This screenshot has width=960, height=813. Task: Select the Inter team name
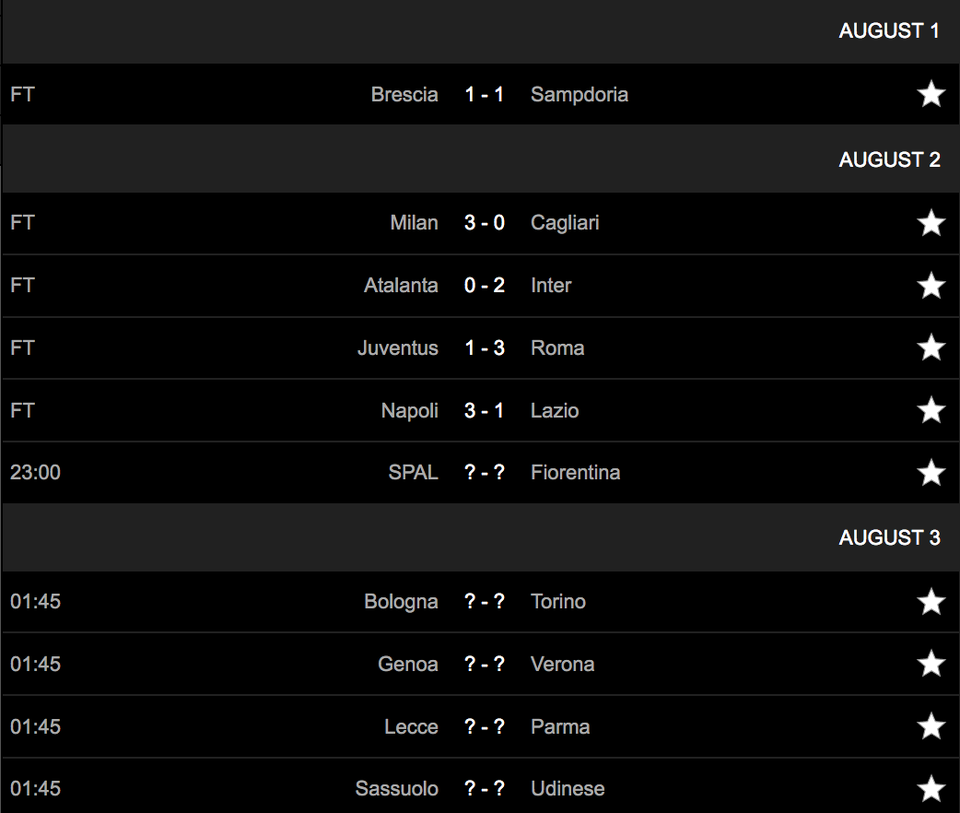(551, 286)
